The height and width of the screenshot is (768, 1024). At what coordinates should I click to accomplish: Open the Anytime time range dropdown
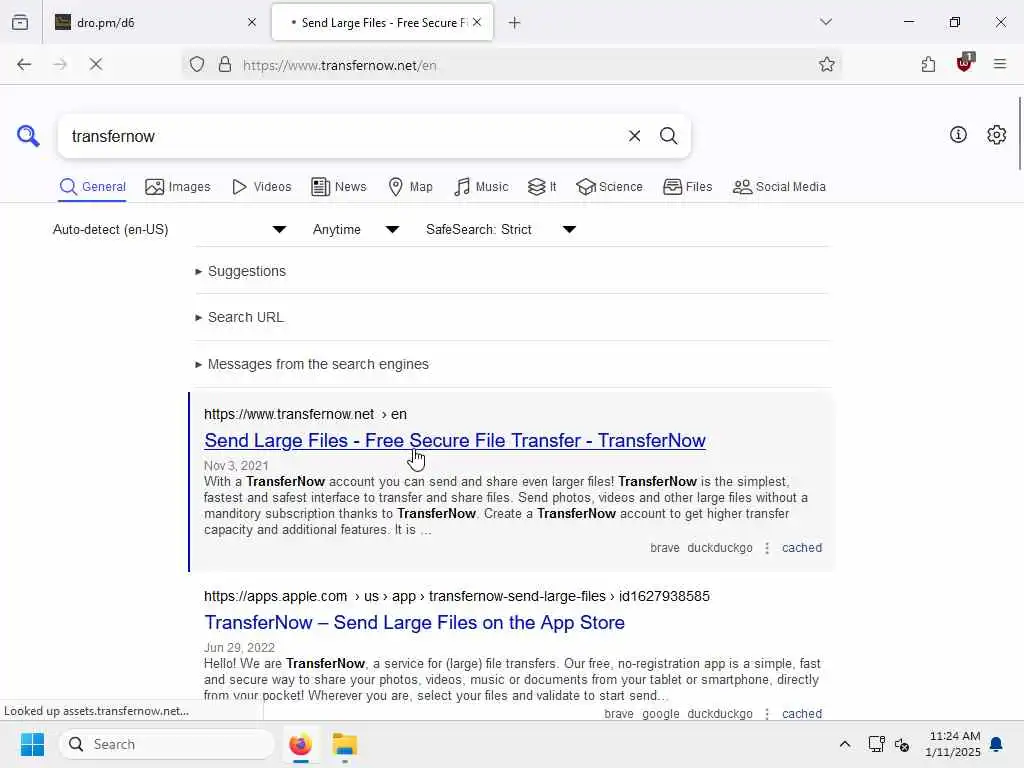pyautogui.click(x=356, y=229)
